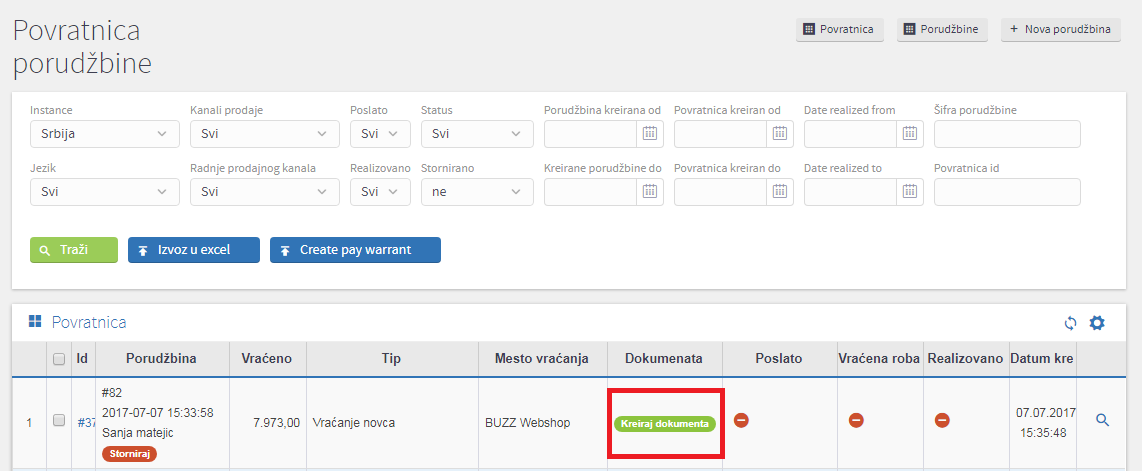Screen dimensions: 1142x471
Task: Click the magnifier icon in row 1
Action: (x=1102, y=420)
